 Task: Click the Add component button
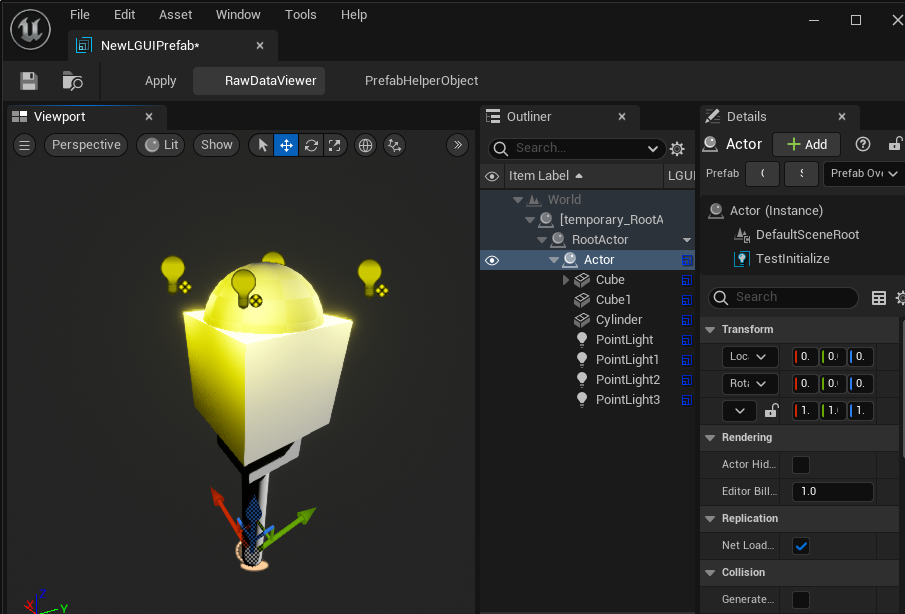pyautogui.click(x=806, y=144)
